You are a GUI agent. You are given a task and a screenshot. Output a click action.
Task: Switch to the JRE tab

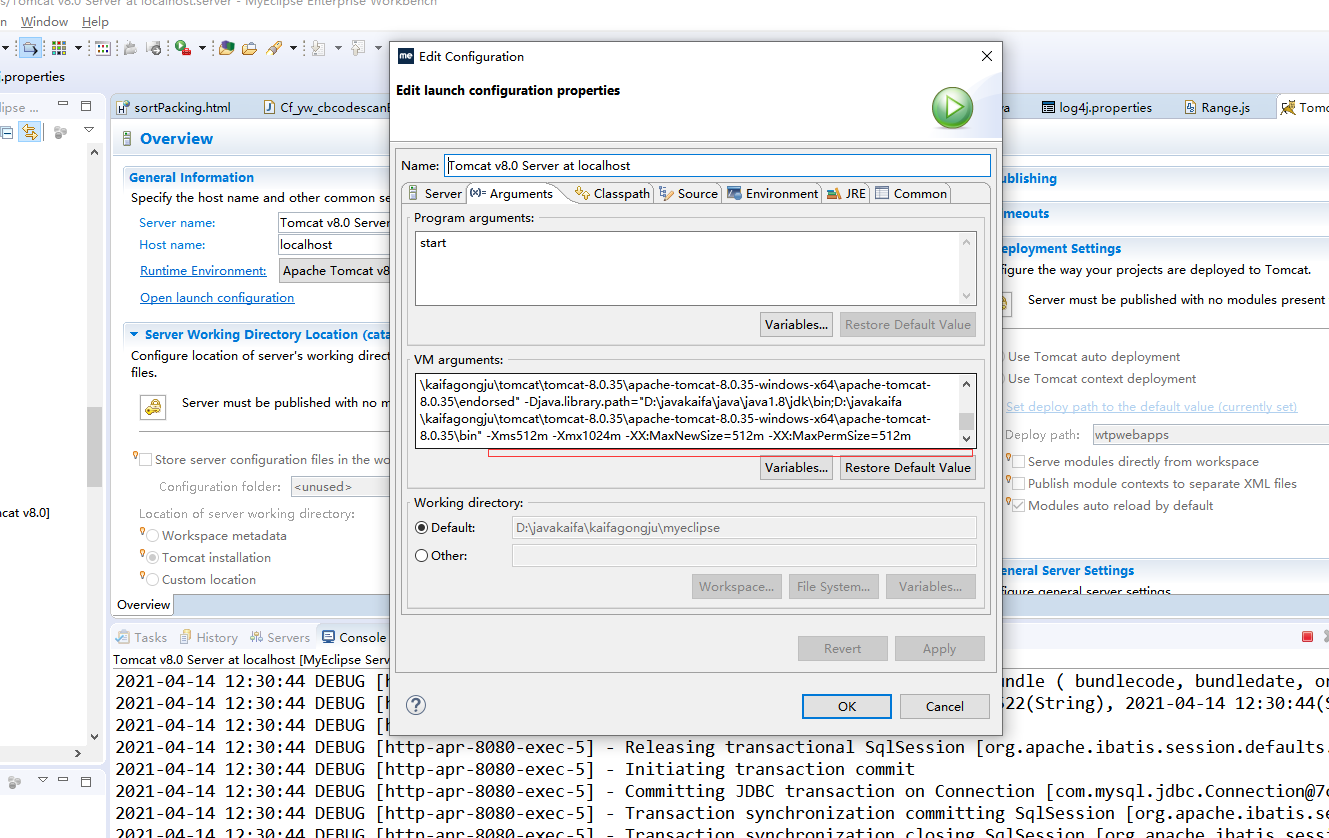coord(847,194)
